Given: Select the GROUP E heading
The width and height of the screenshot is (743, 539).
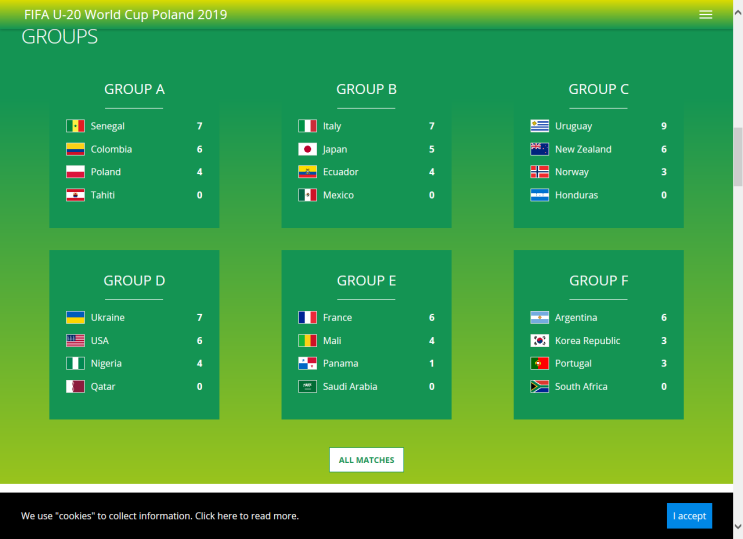Looking at the screenshot, I should 366,281.
